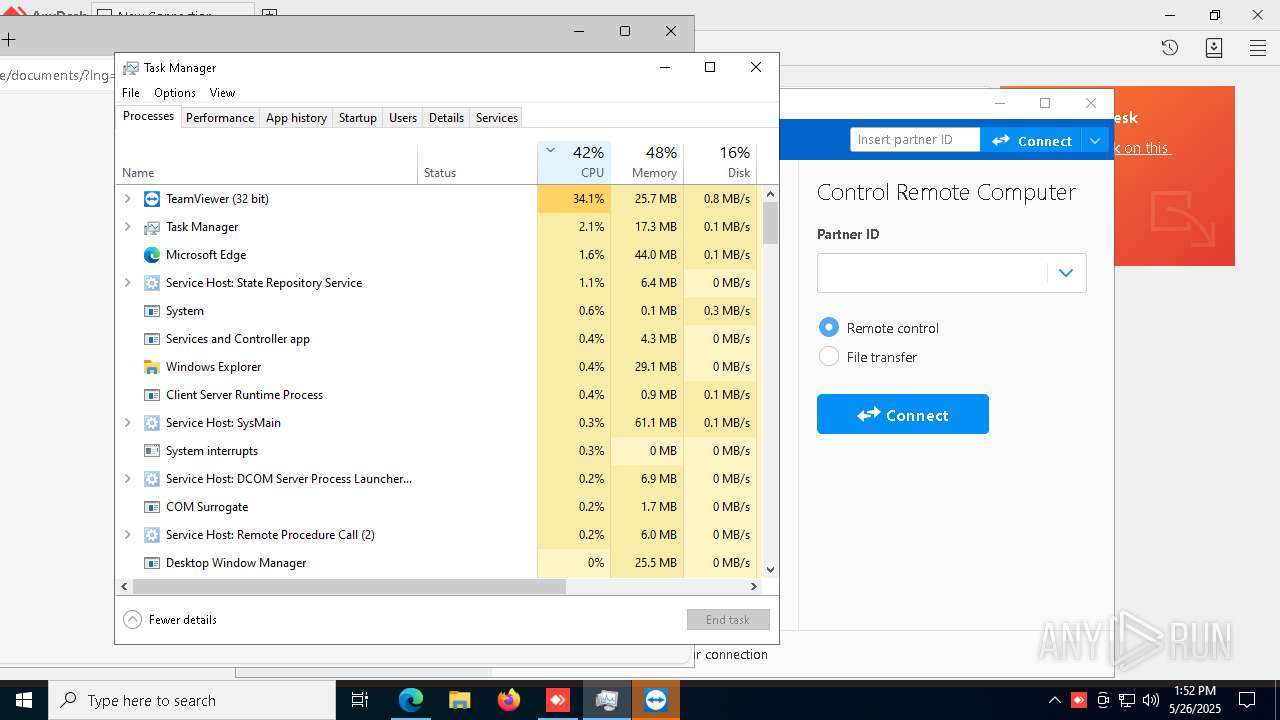Open Task View on the taskbar
The image size is (1280, 720).
pyautogui.click(x=360, y=700)
